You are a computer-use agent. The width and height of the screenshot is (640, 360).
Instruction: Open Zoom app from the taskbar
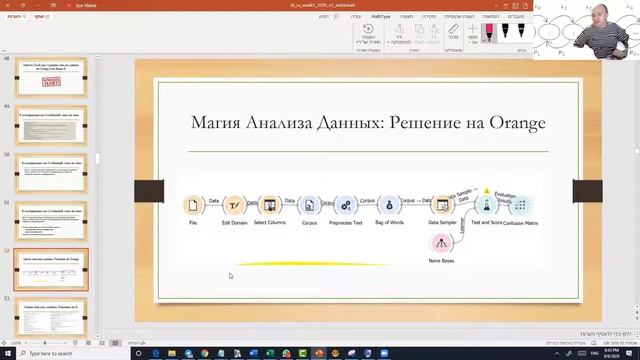[384, 353]
